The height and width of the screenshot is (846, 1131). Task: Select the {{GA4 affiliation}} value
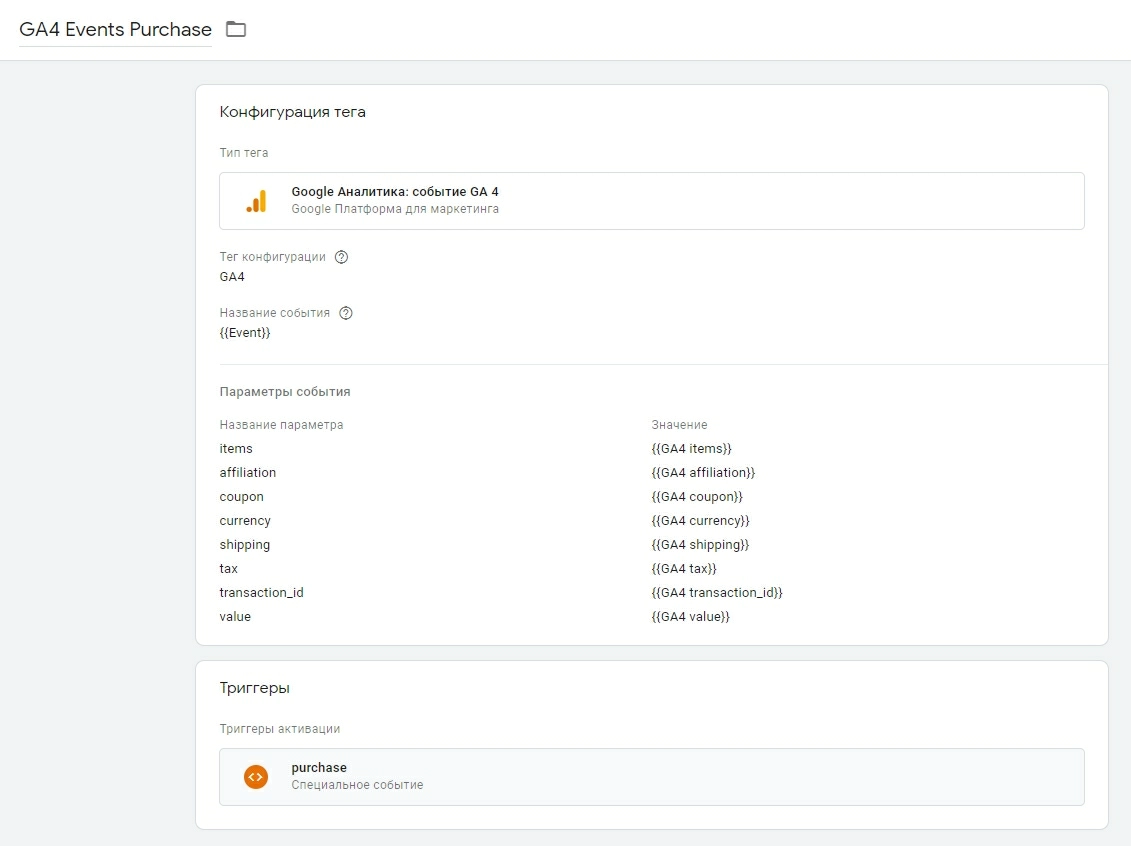703,472
